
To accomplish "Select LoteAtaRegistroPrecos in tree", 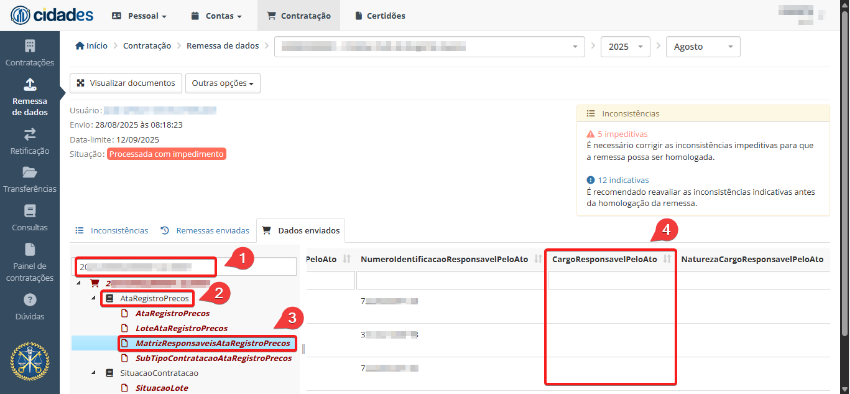I will tap(182, 328).
